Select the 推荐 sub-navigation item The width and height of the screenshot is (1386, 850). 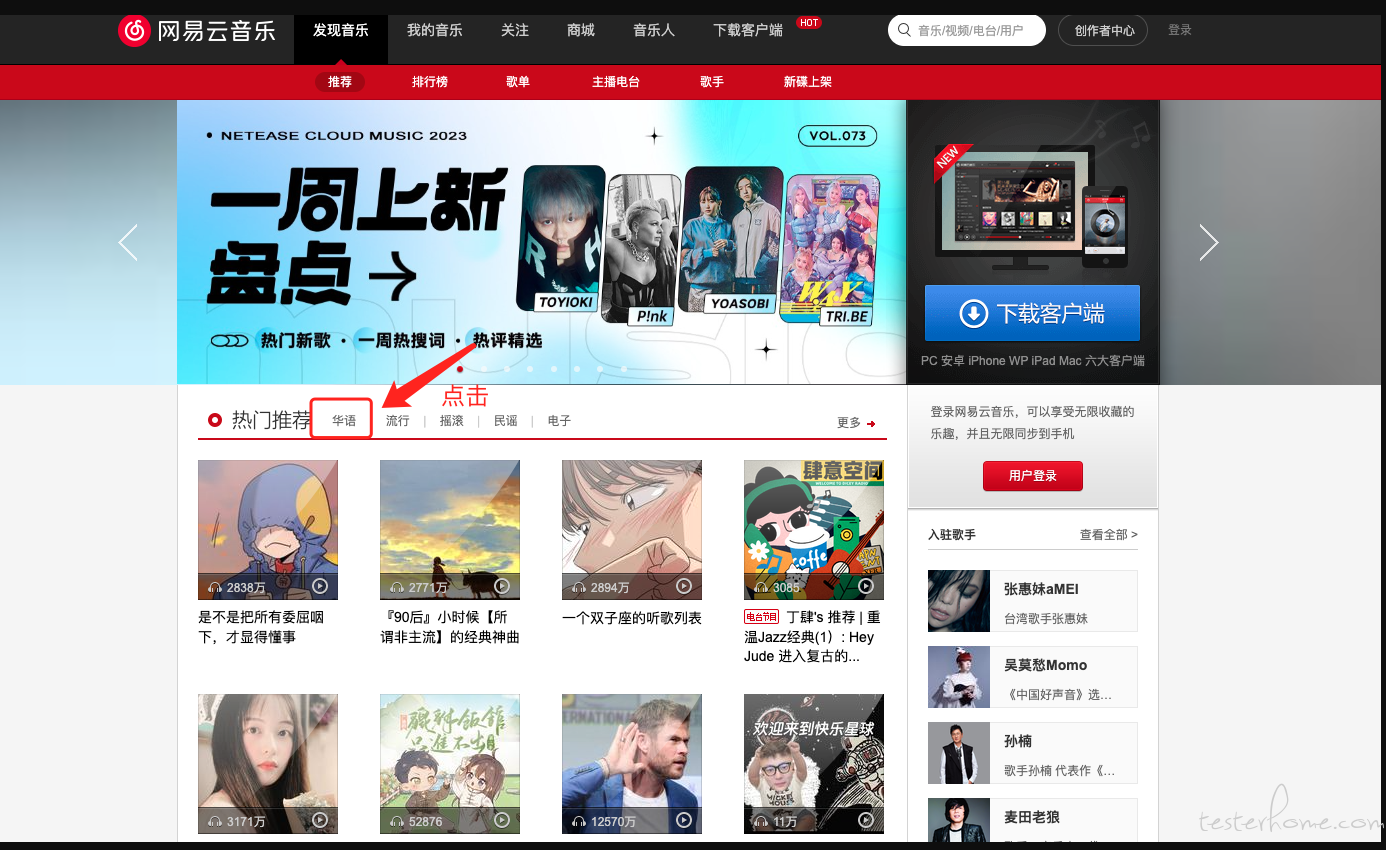click(x=340, y=82)
